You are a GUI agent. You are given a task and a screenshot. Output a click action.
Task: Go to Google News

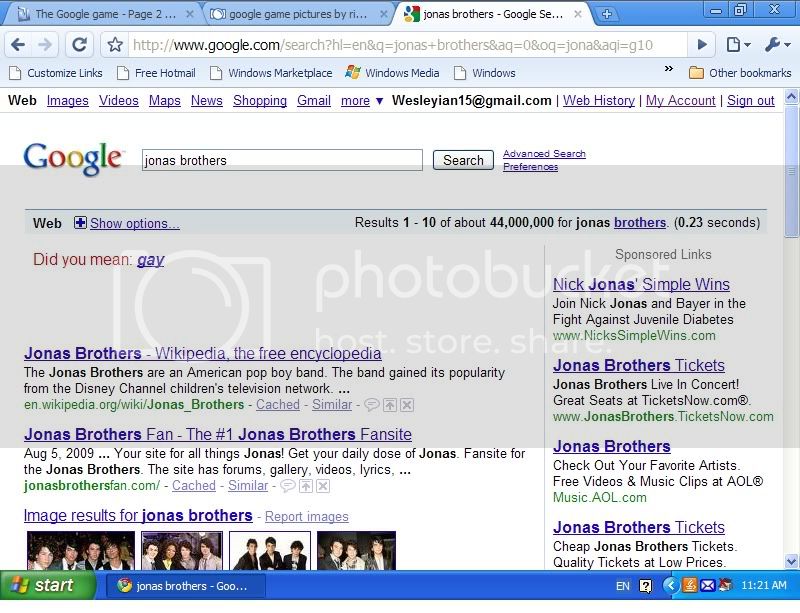(x=207, y=101)
